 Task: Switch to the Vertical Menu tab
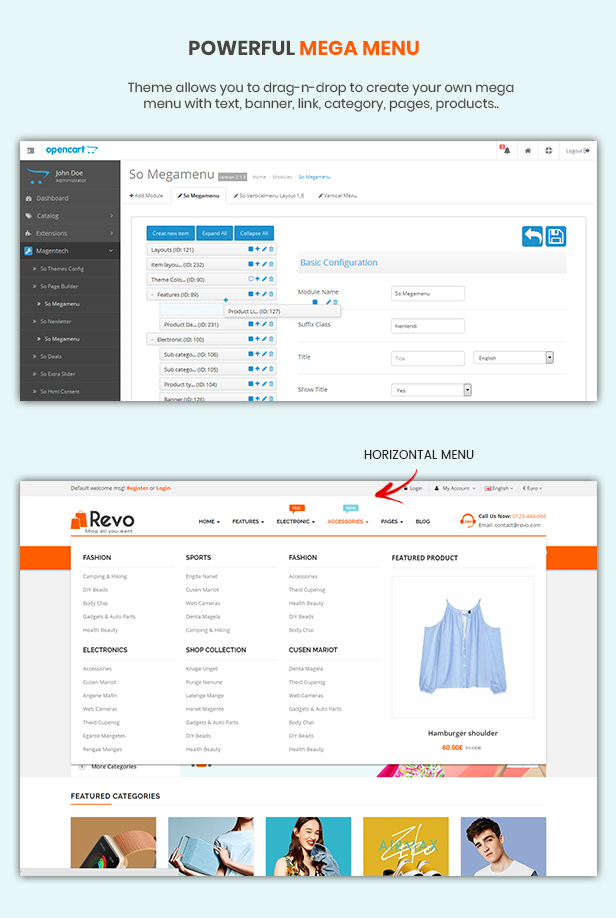pyautogui.click(x=337, y=195)
